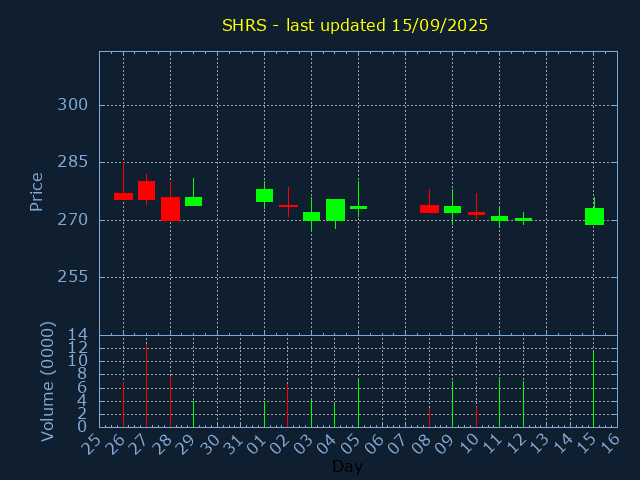Click day label '01' on the x-axis

click(256, 444)
